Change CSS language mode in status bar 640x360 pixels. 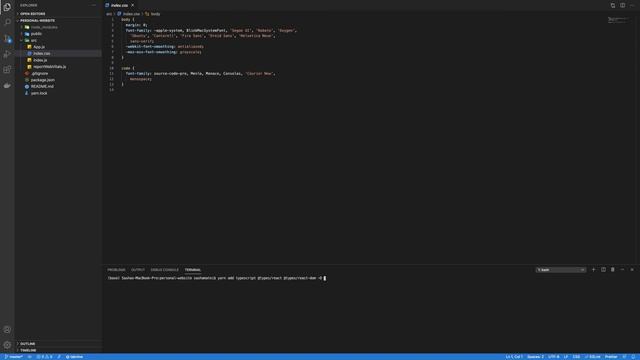576,357
